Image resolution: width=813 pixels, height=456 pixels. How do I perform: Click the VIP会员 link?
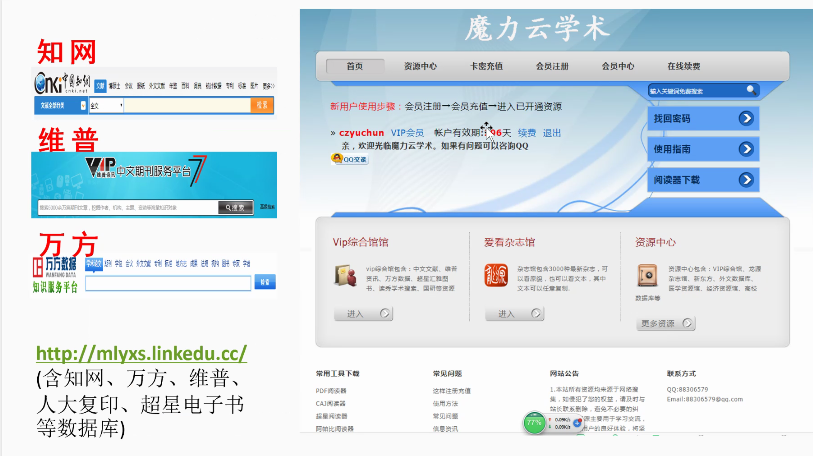tap(407, 133)
